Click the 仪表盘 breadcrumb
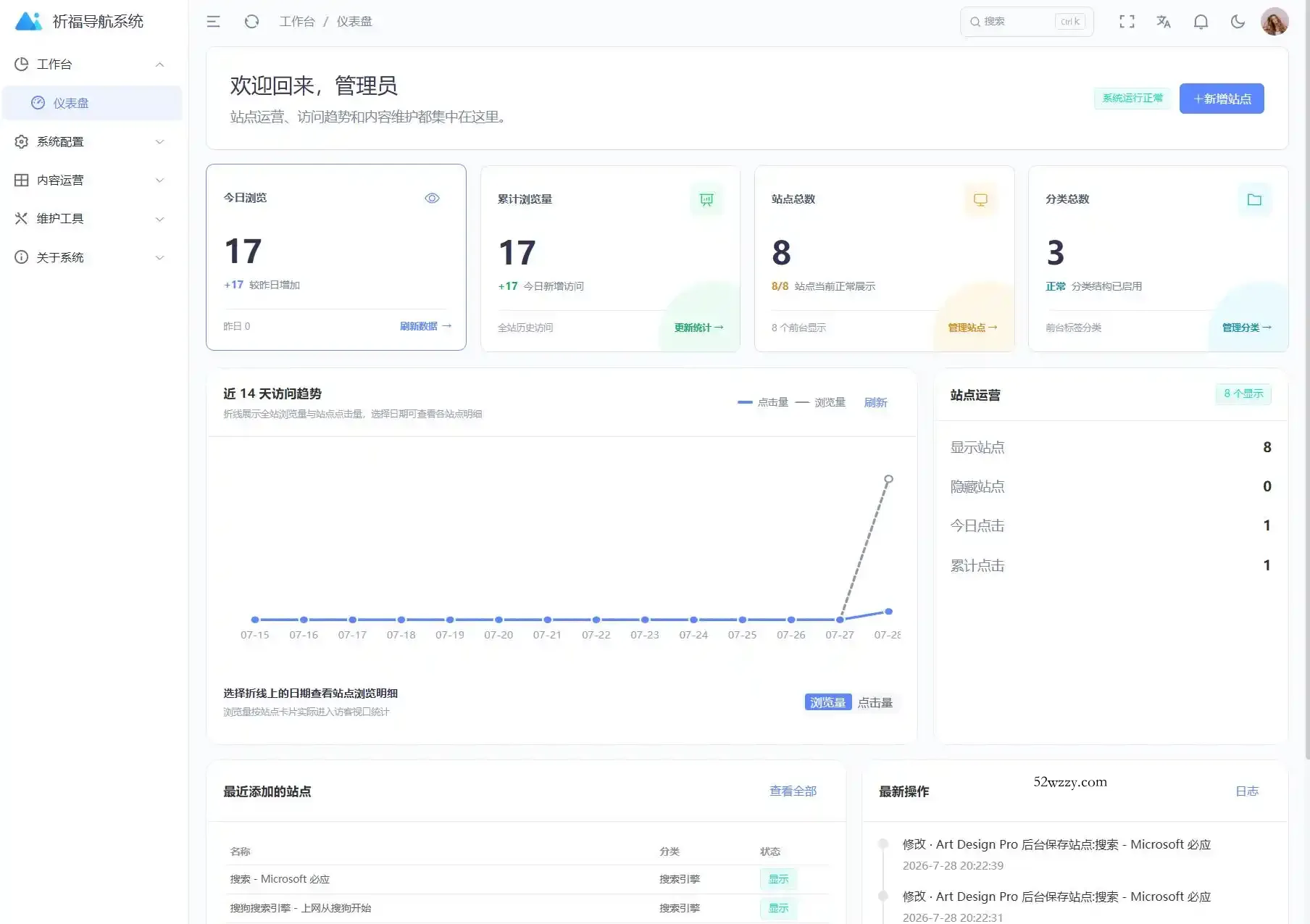 tap(354, 22)
